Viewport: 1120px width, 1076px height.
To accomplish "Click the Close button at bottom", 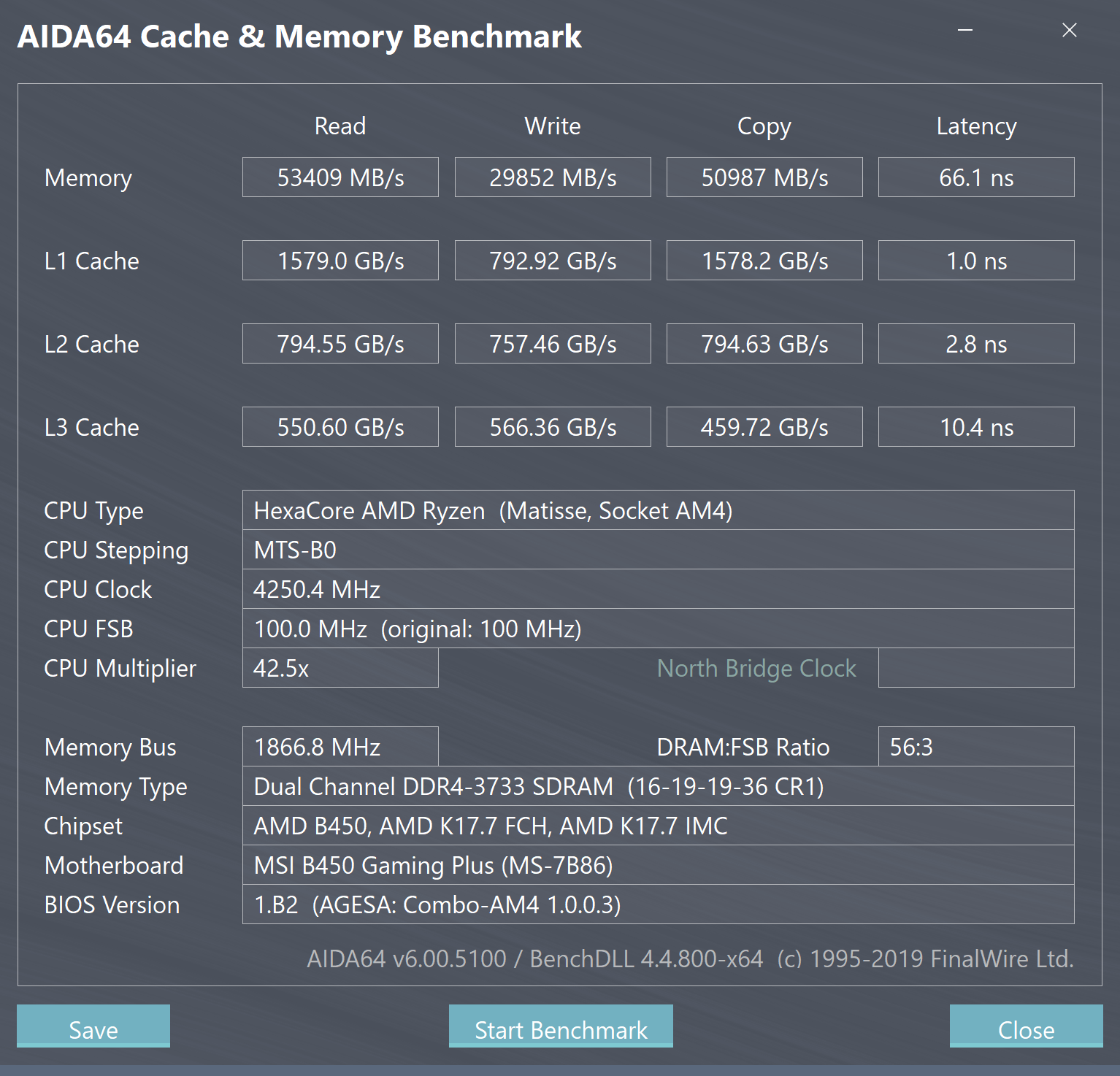I will (1026, 1026).
